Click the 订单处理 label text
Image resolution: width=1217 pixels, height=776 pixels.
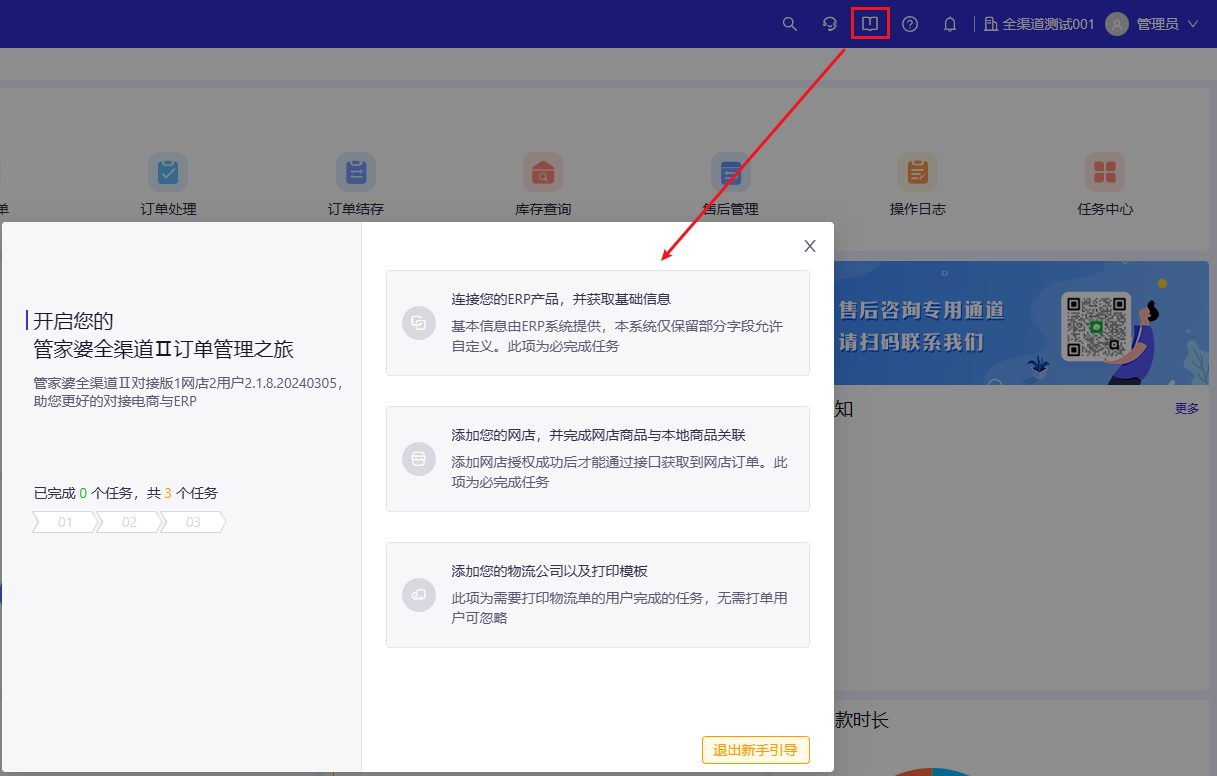pyautogui.click(x=168, y=209)
